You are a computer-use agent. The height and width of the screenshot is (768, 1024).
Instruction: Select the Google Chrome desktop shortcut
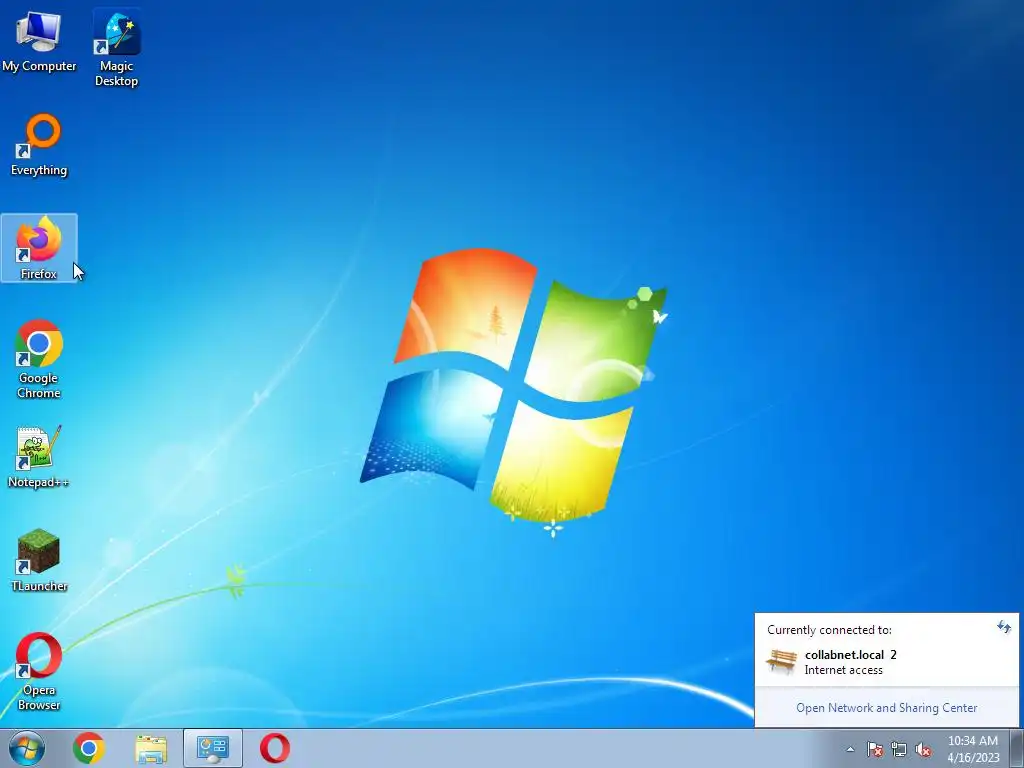point(39,359)
